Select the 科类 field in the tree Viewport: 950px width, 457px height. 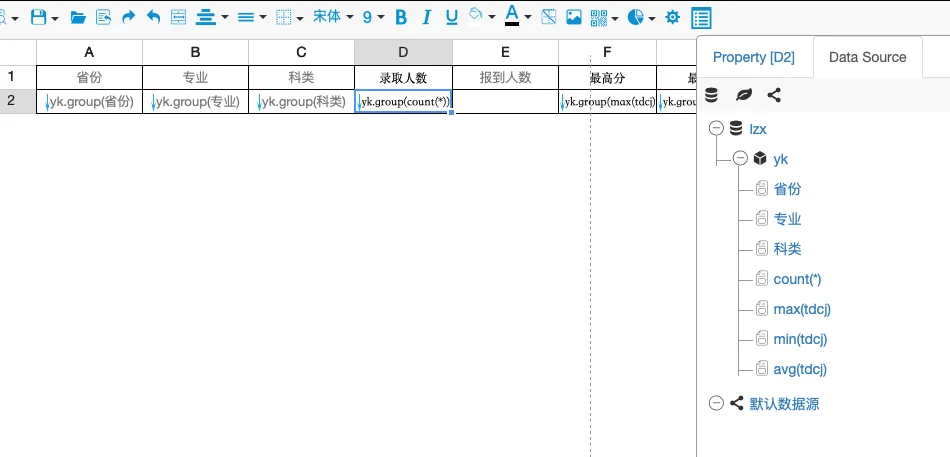click(x=787, y=249)
